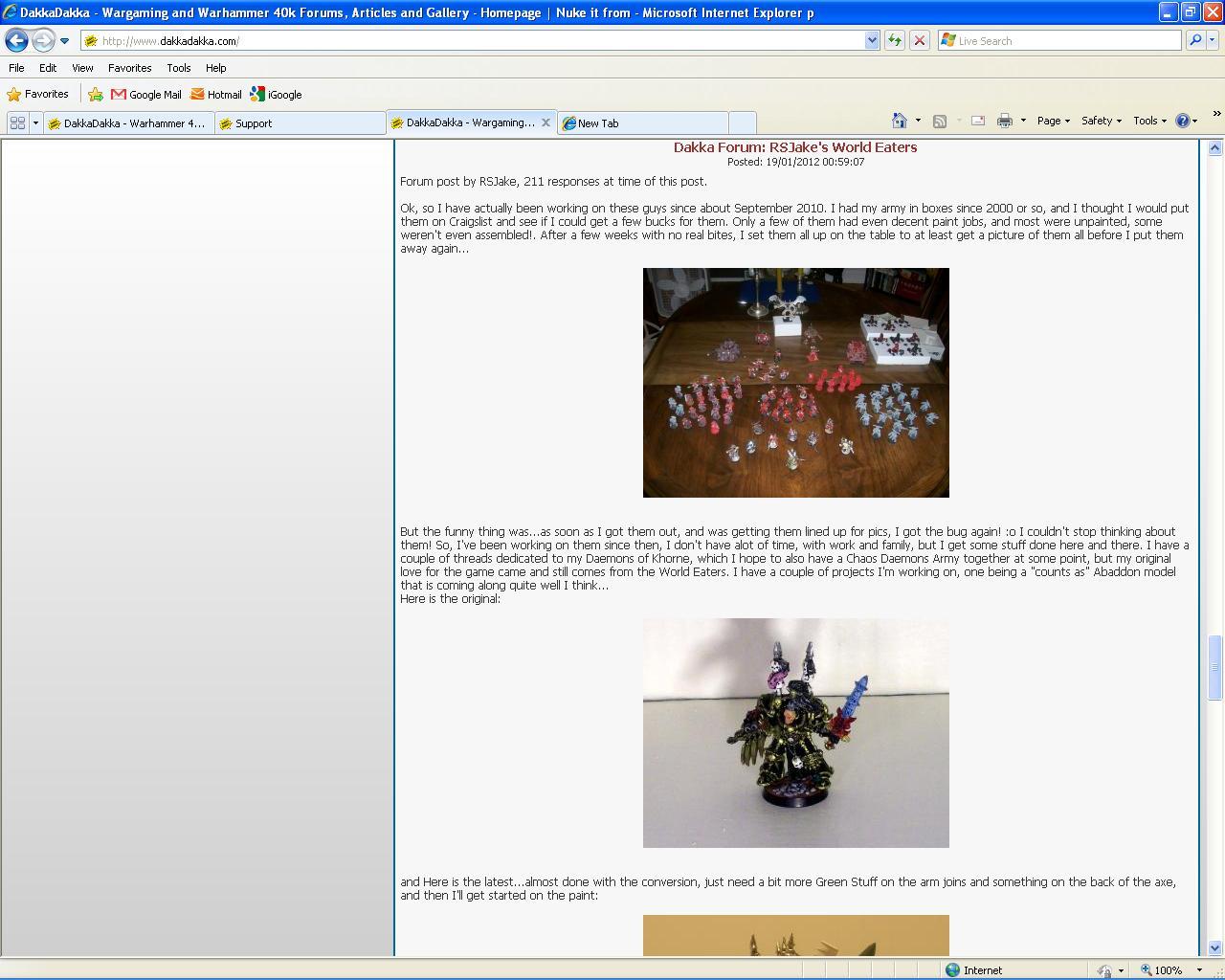The height and width of the screenshot is (980, 1225).
Task: Click the Live Search magnifier button
Action: pyautogui.click(x=1194, y=40)
